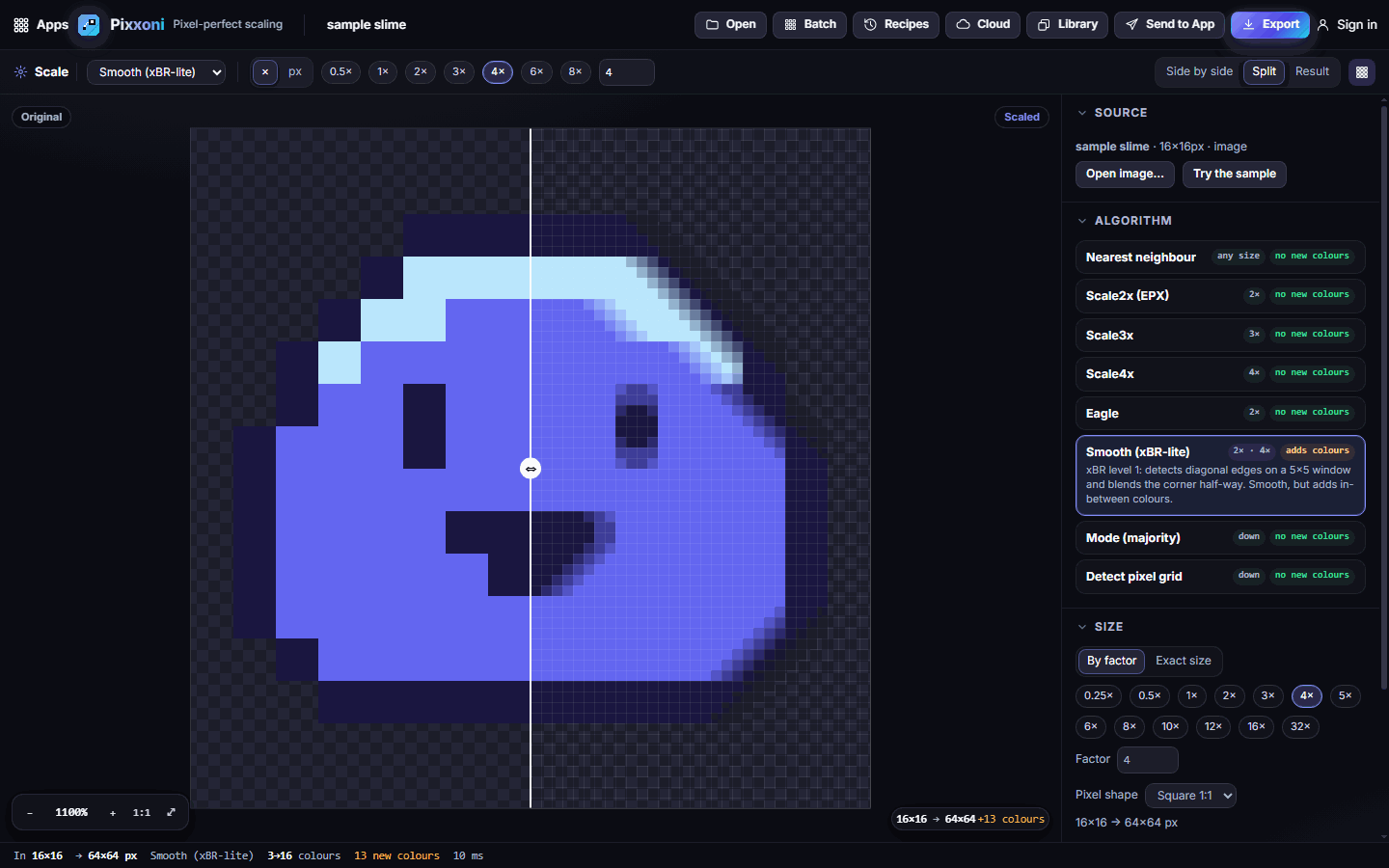Select Nearest neighbour algorithm

click(1220, 257)
